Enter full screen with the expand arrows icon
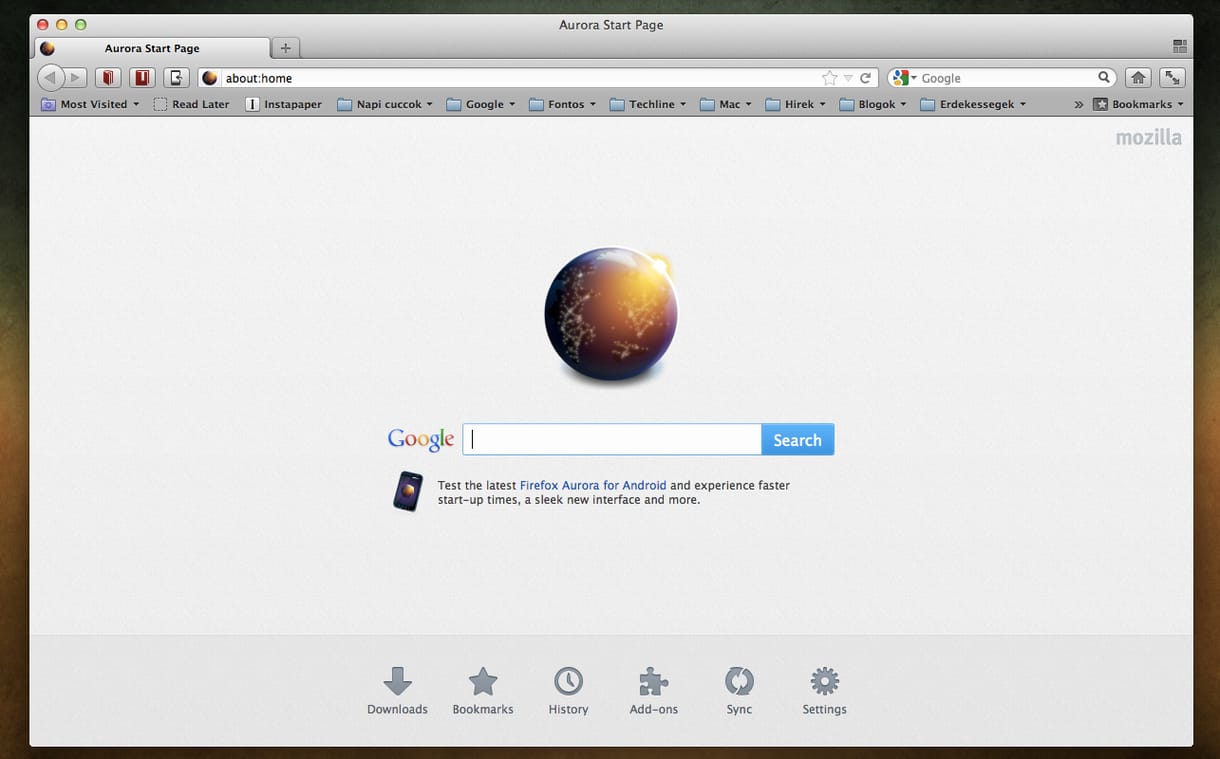Image resolution: width=1220 pixels, height=759 pixels. [1172, 78]
